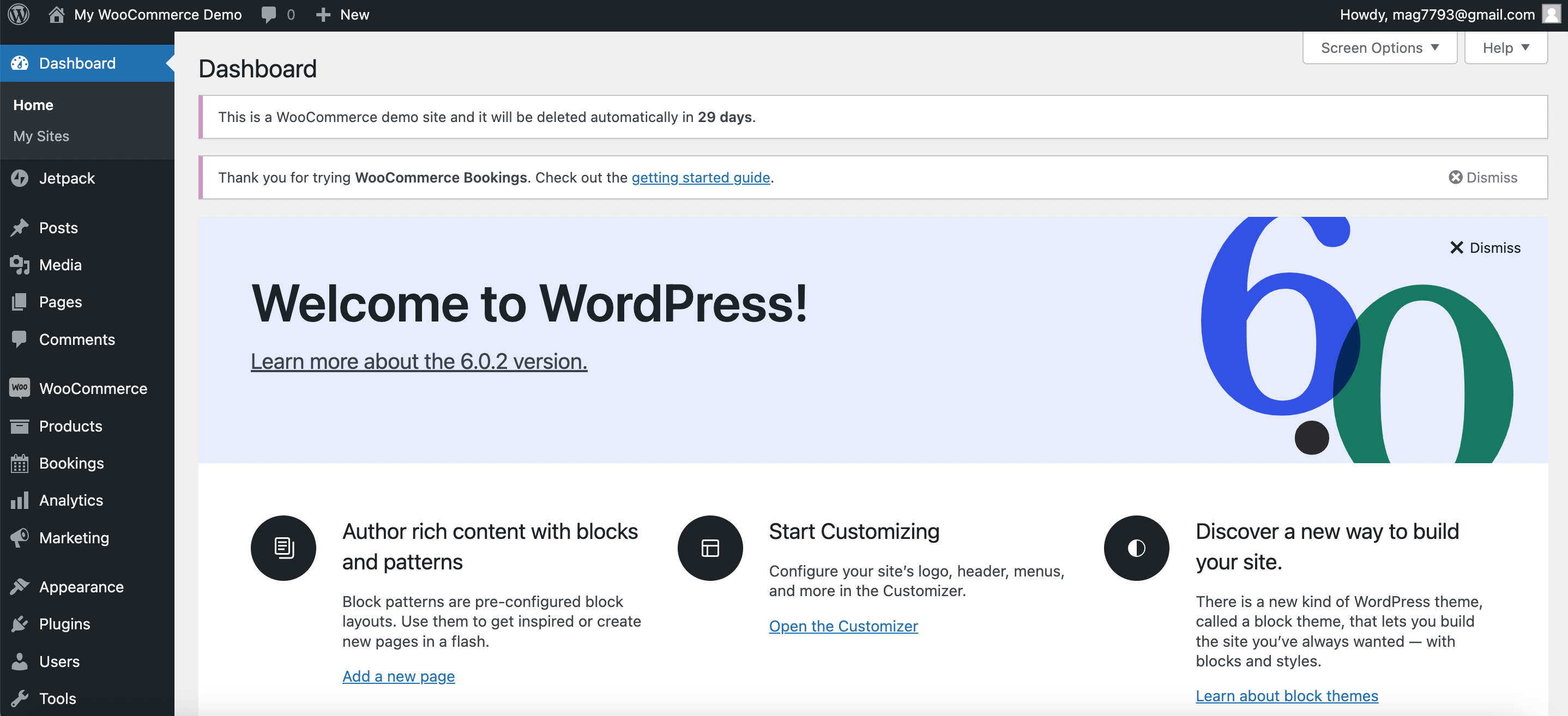Click Learn about block themes link
This screenshot has width=1568, height=716.
click(1286, 695)
